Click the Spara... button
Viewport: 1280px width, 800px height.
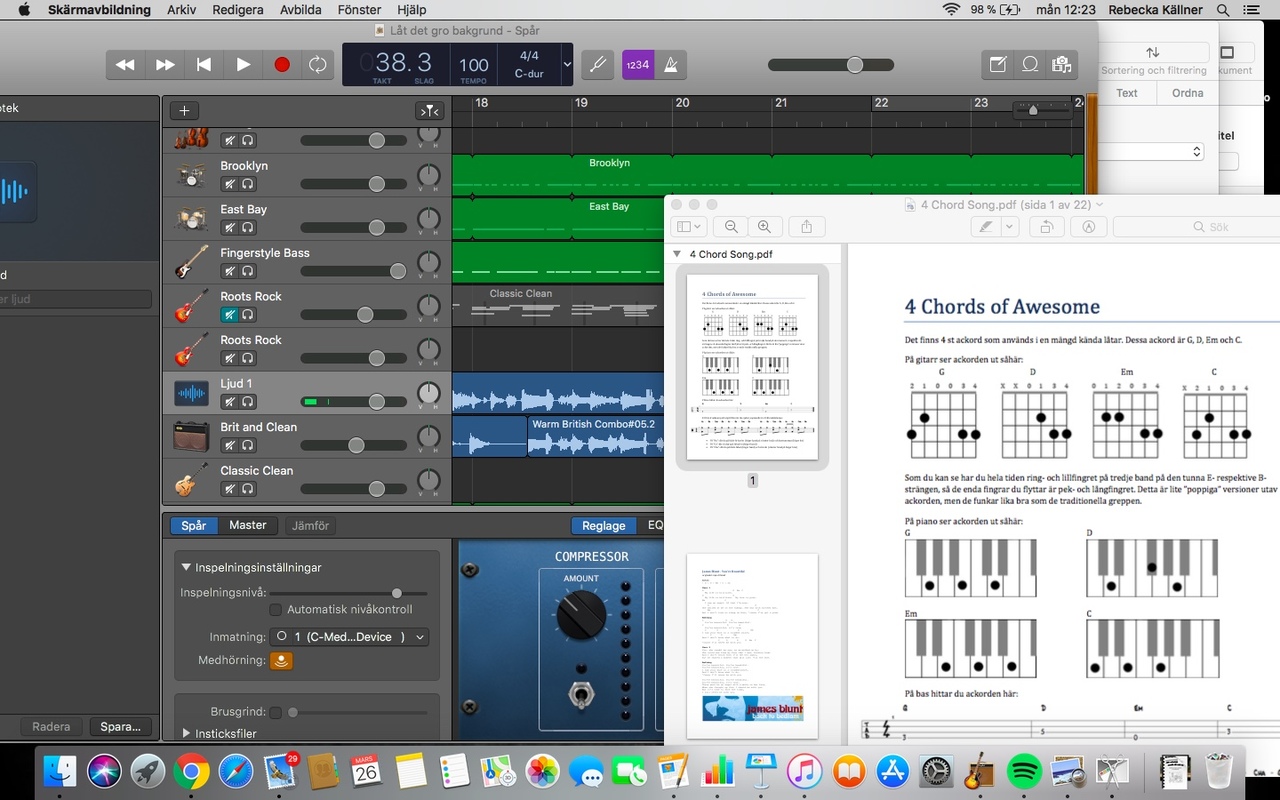coord(121,727)
